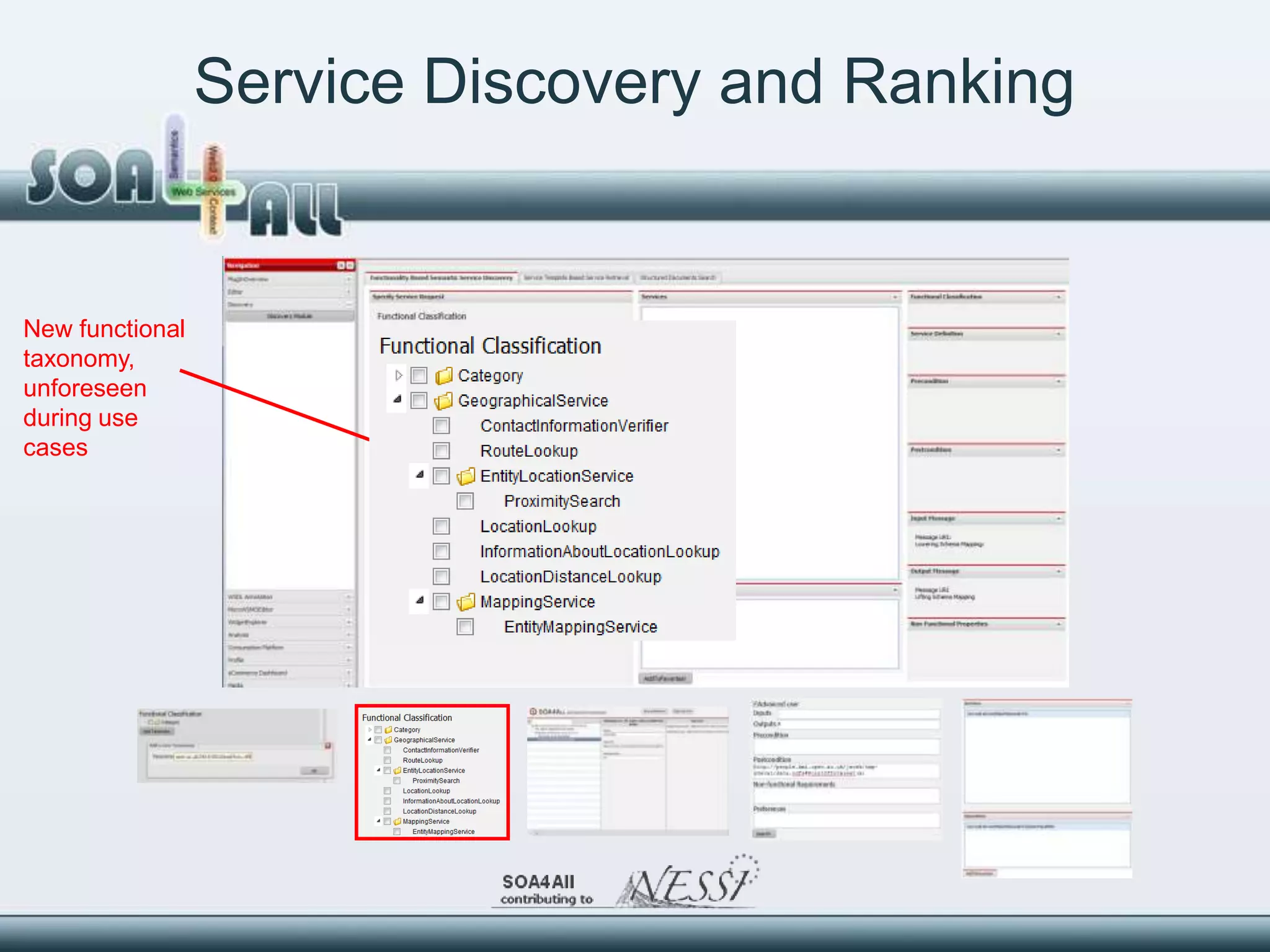Select the ProximitySearch checkbox in large tree
Viewport: 1270px width, 952px height.
465,501
